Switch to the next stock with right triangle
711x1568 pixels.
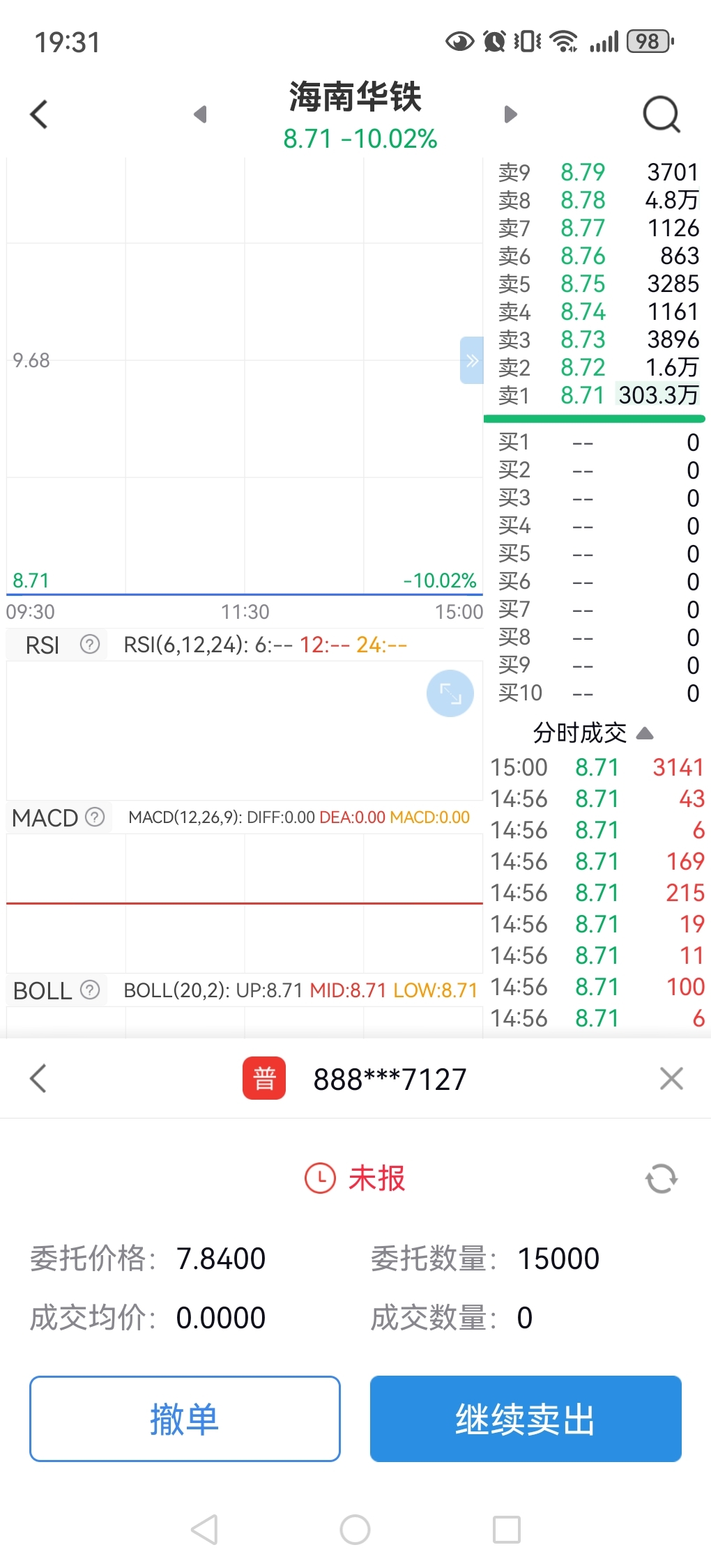click(x=510, y=114)
